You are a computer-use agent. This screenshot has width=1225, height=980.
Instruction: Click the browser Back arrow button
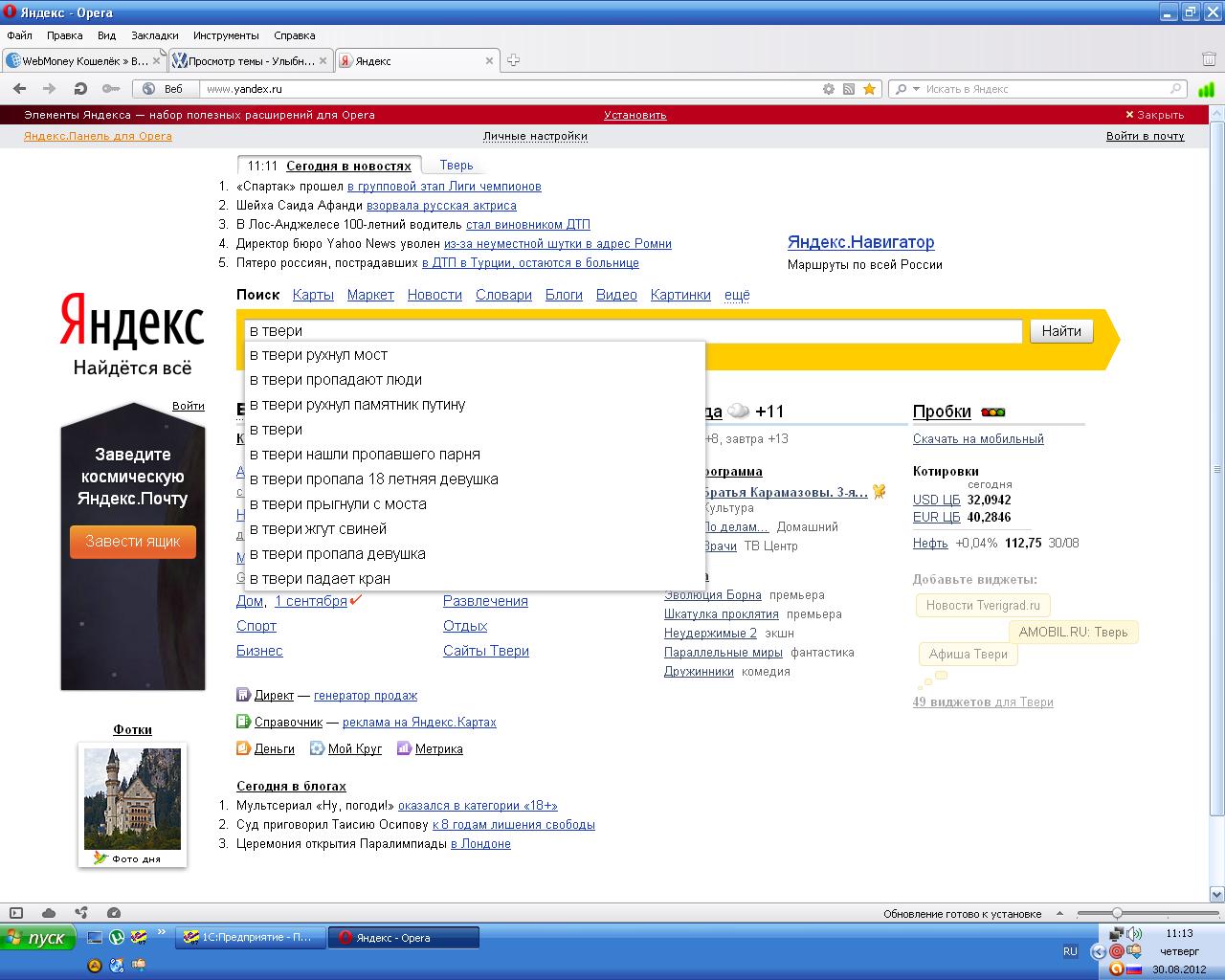point(19,89)
